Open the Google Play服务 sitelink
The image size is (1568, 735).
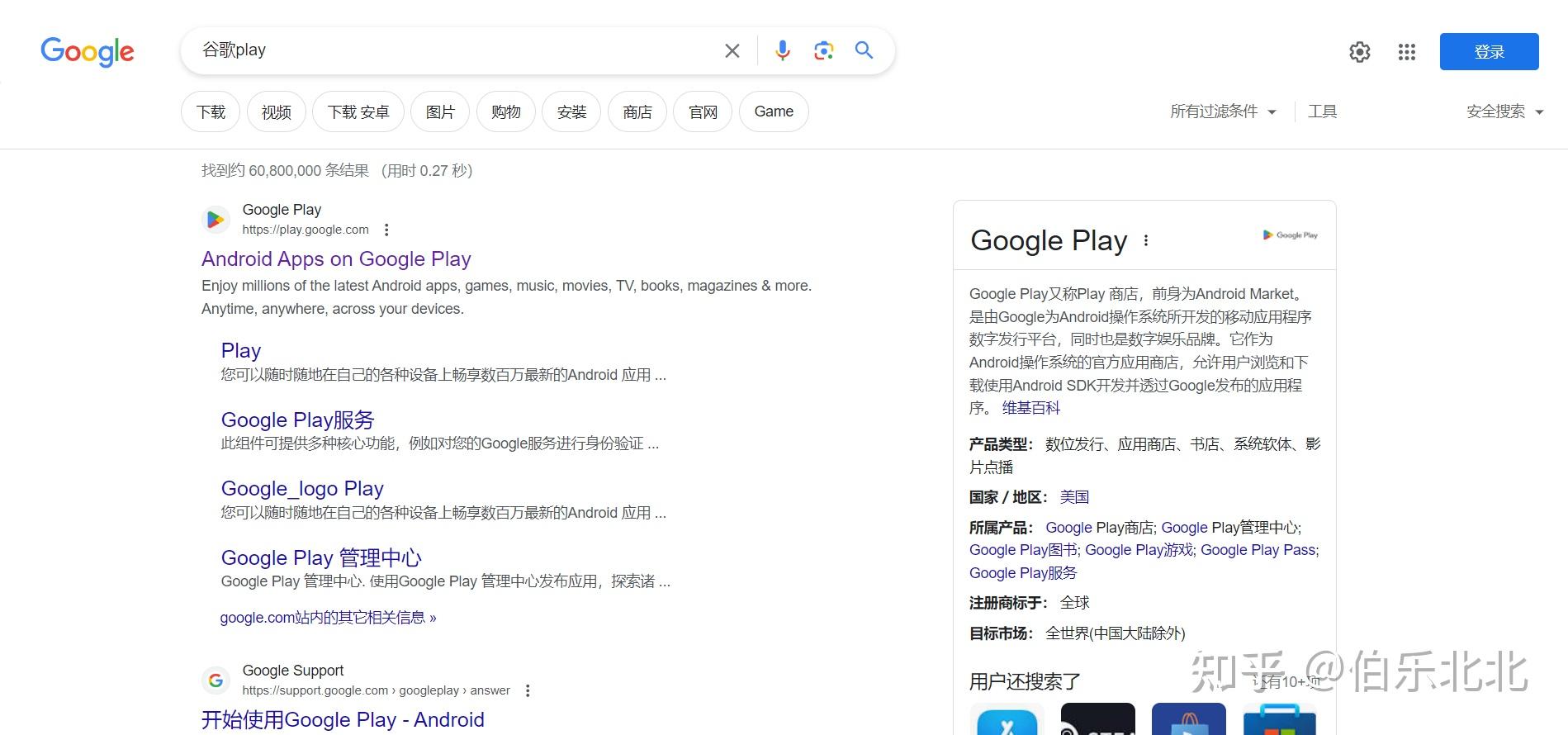click(x=298, y=420)
